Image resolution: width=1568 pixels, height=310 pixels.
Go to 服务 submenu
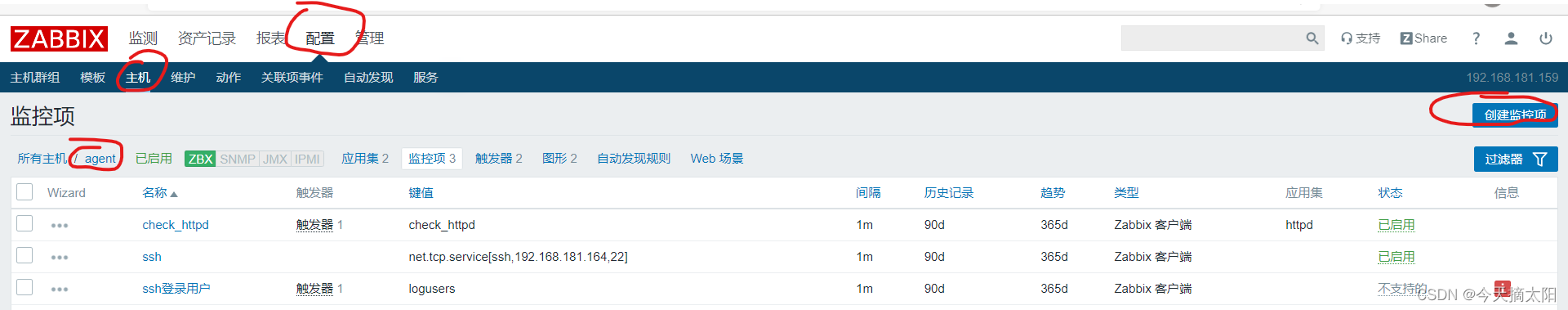coord(425,78)
